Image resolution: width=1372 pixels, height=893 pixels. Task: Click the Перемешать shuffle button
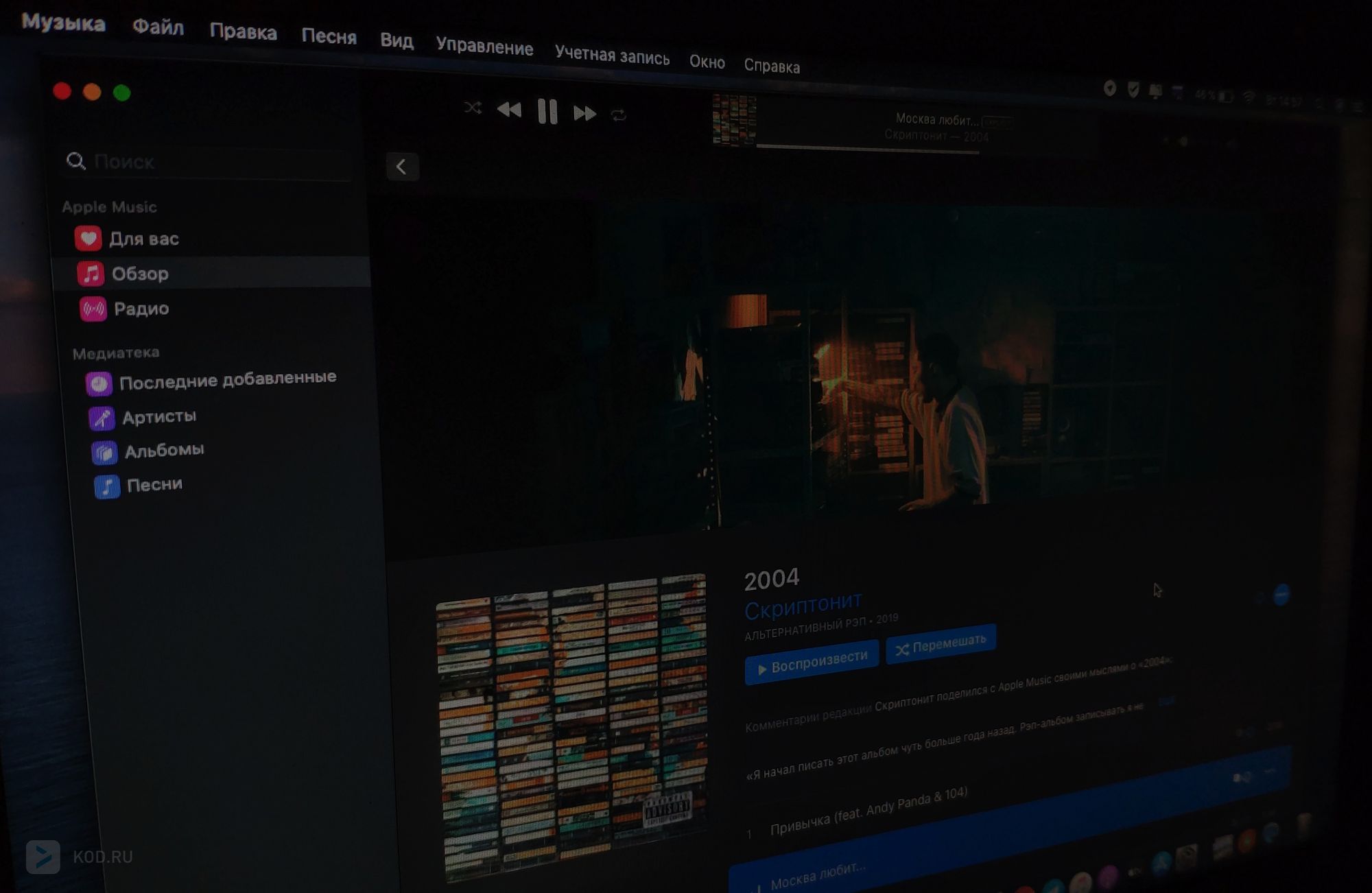click(x=941, y=644)
